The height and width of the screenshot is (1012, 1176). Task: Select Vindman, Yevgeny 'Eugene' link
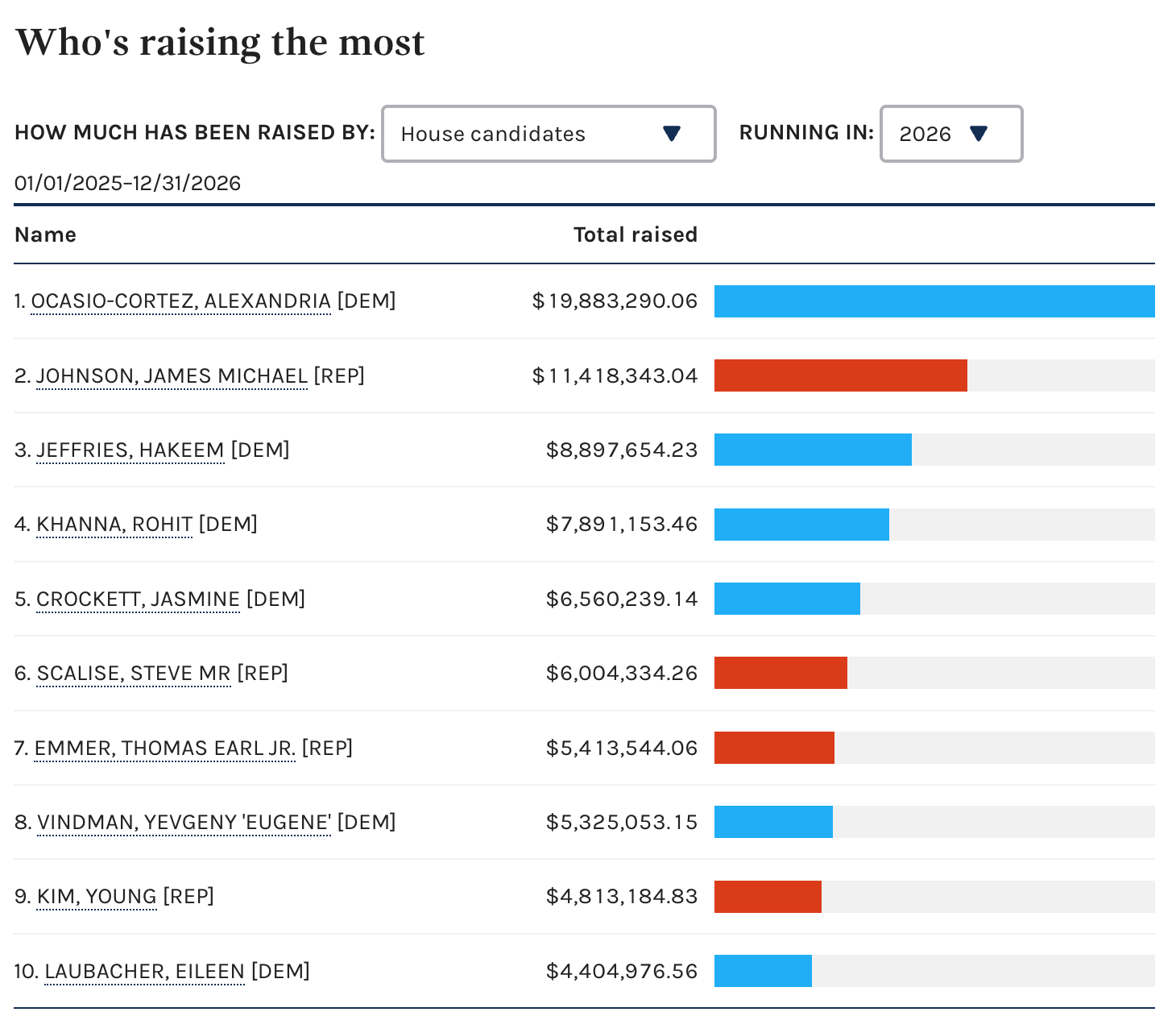(184, 823)
